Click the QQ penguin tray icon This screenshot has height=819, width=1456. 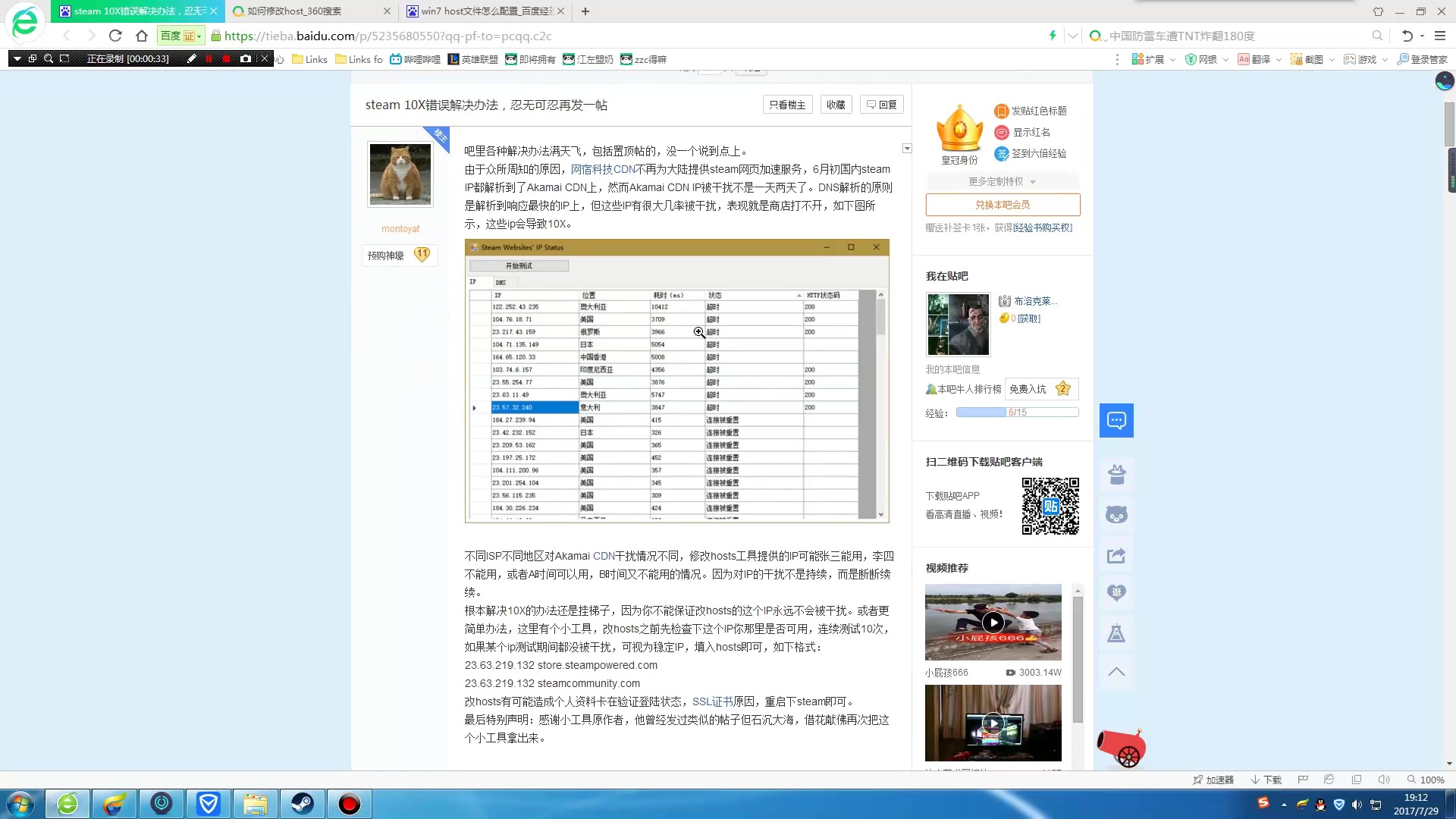pos(1320,805)
